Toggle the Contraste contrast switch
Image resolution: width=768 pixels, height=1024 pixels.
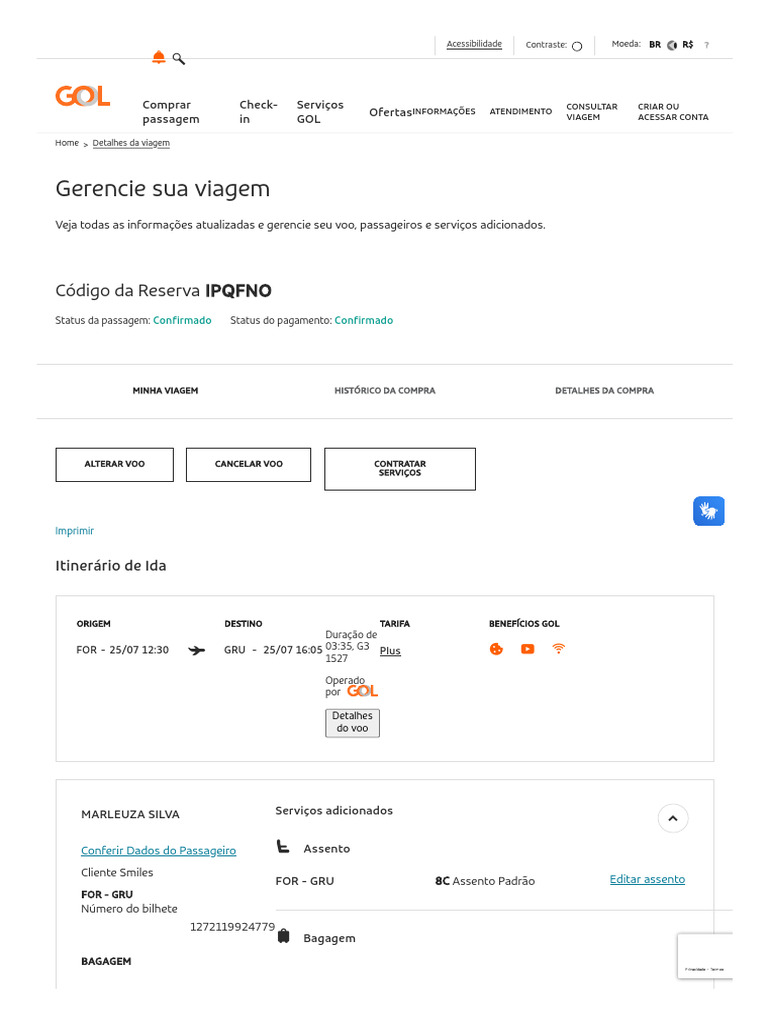click(577, 46)
